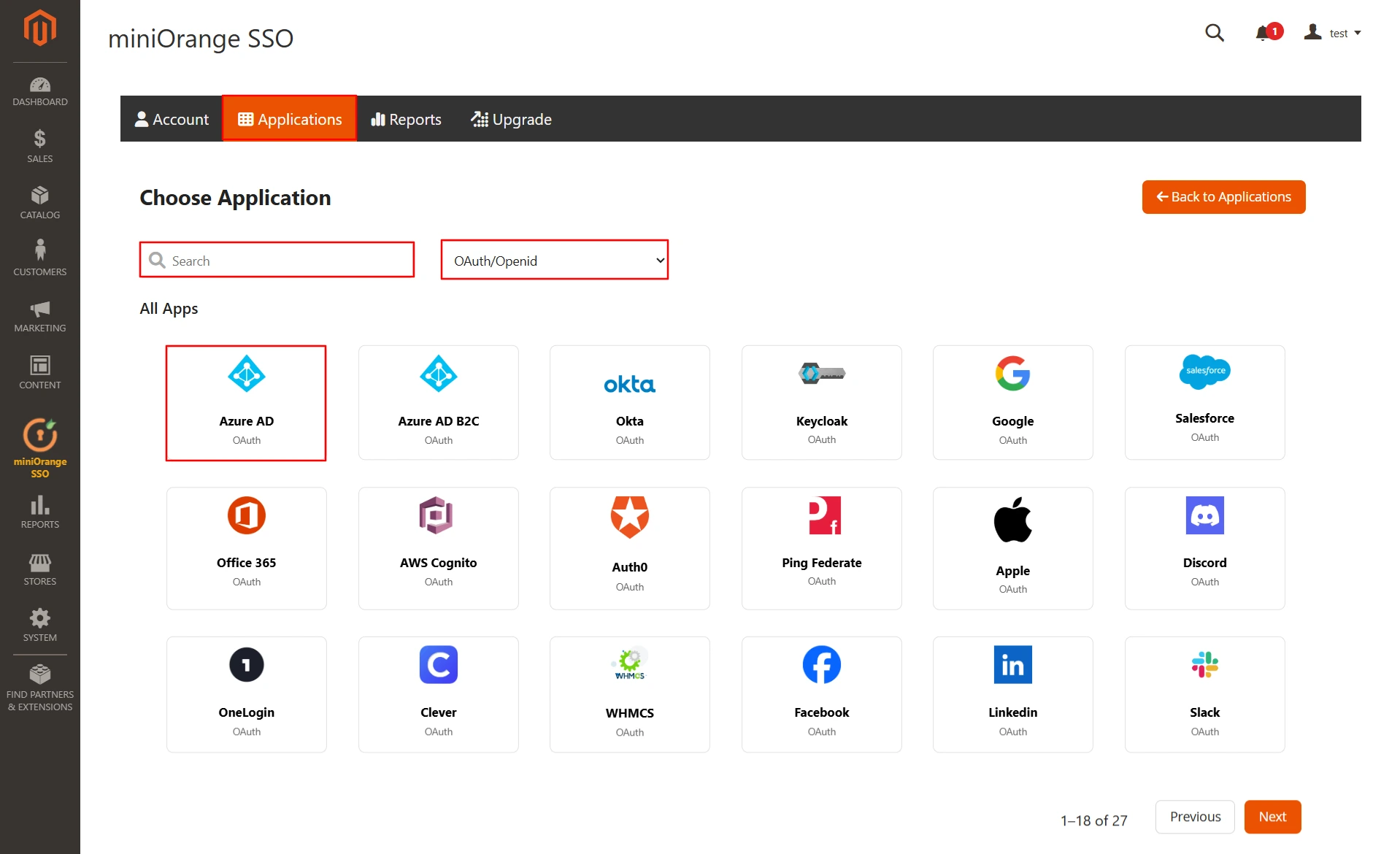The image size is (1400, 854).
Task: Select the Discord application tile
Action: [1204, 547]
